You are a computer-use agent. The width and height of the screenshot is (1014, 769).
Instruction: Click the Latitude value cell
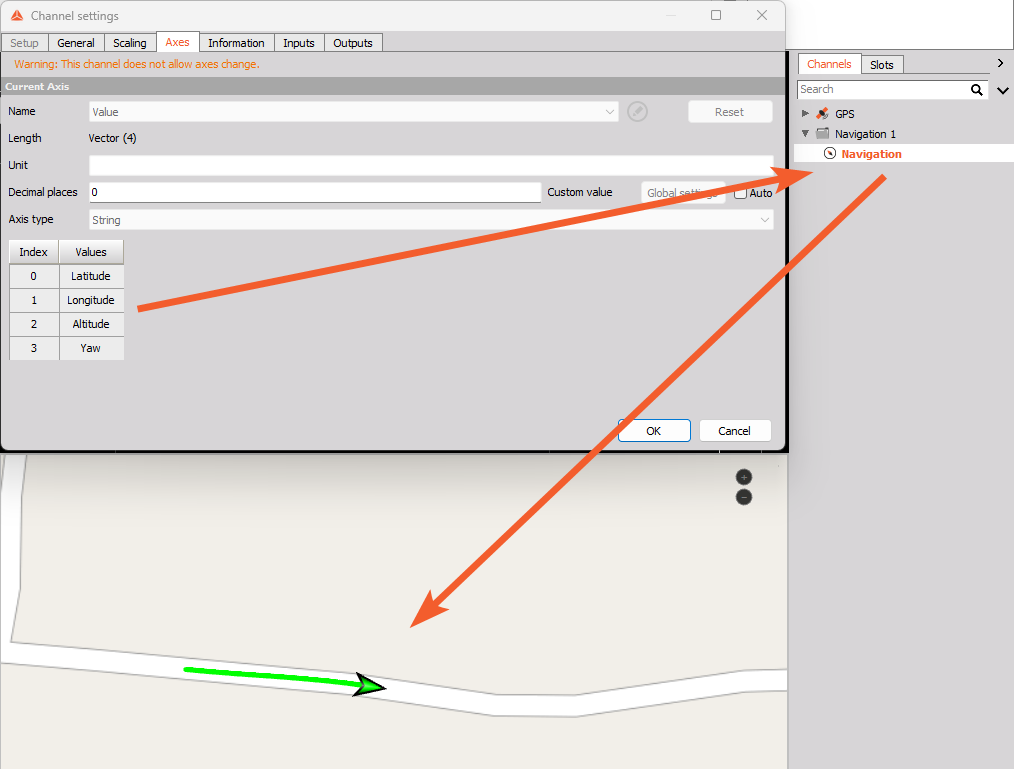click(x=91, y=276)
